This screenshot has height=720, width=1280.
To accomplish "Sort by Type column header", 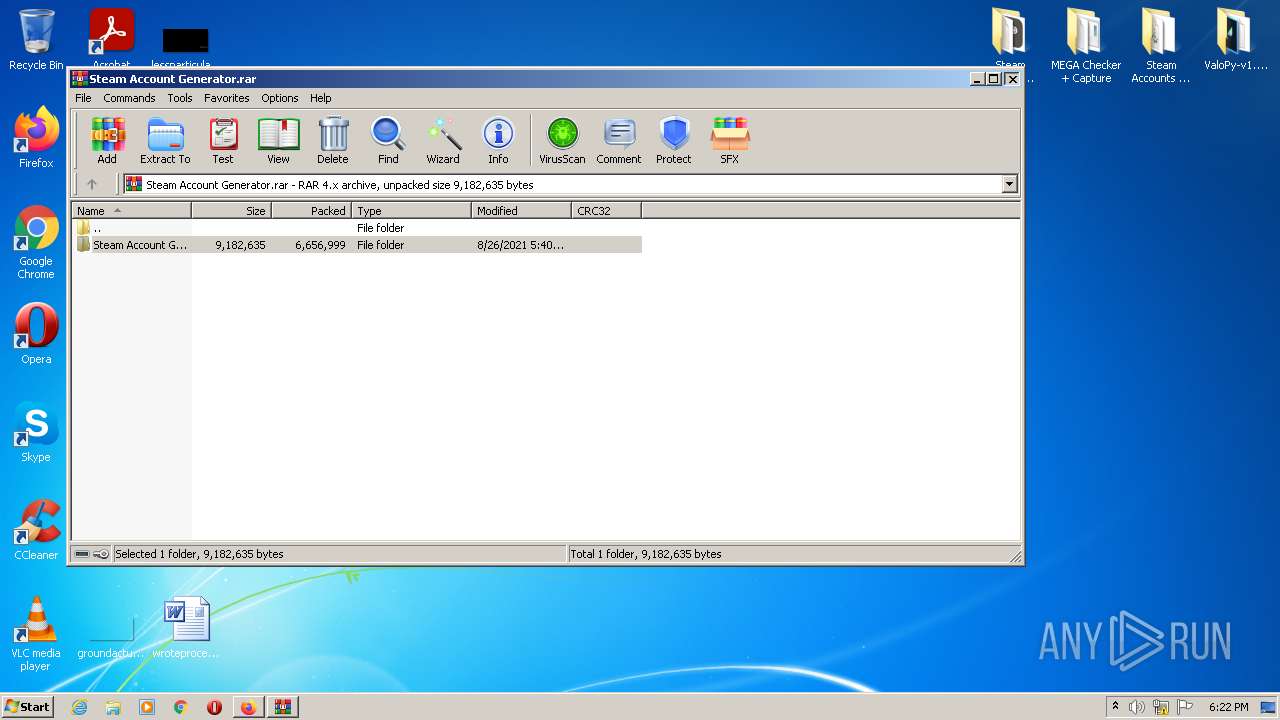I will [411, 210].
